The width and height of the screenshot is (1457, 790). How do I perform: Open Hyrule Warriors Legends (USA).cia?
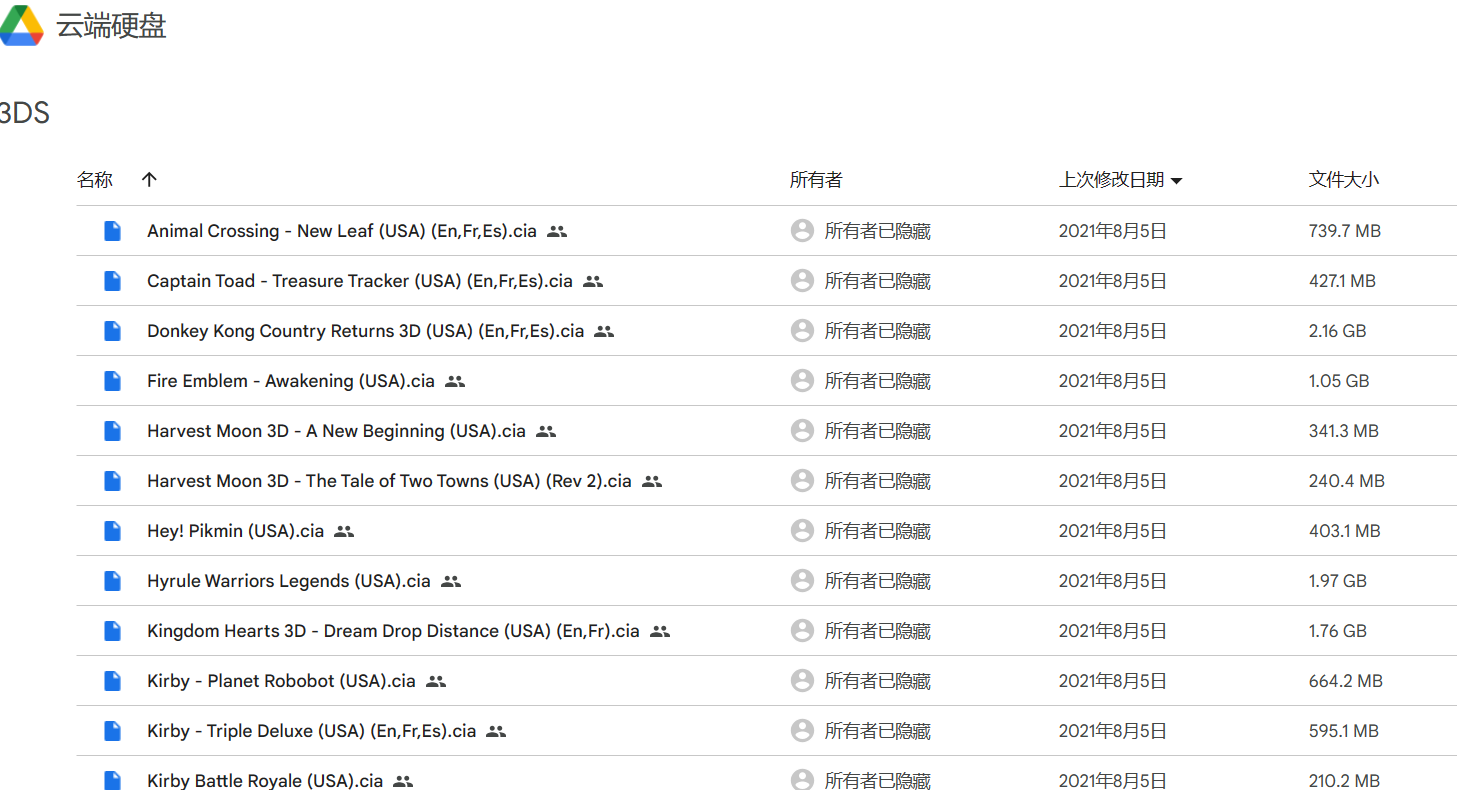289,581
